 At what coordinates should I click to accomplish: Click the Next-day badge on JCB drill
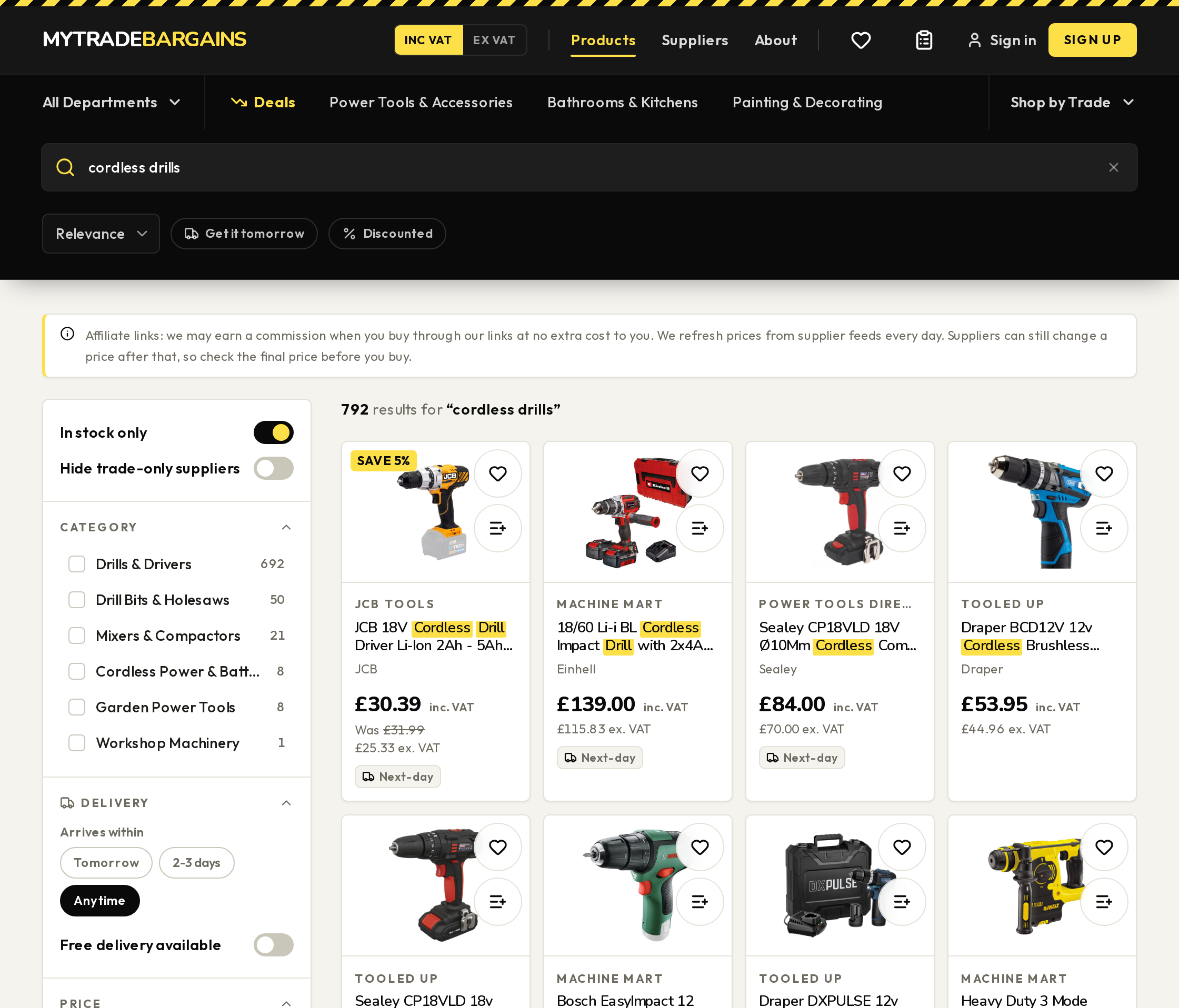coord(397,777)
